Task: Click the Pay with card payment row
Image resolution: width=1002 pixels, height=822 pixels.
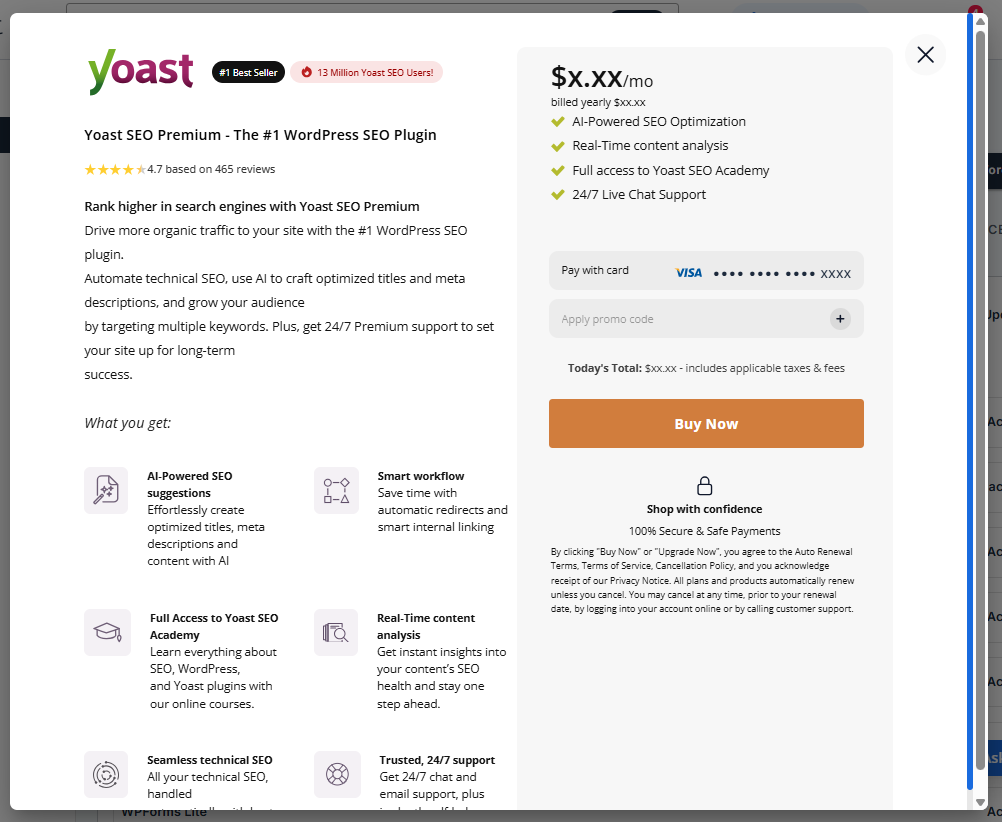Action: pos(705,270)
